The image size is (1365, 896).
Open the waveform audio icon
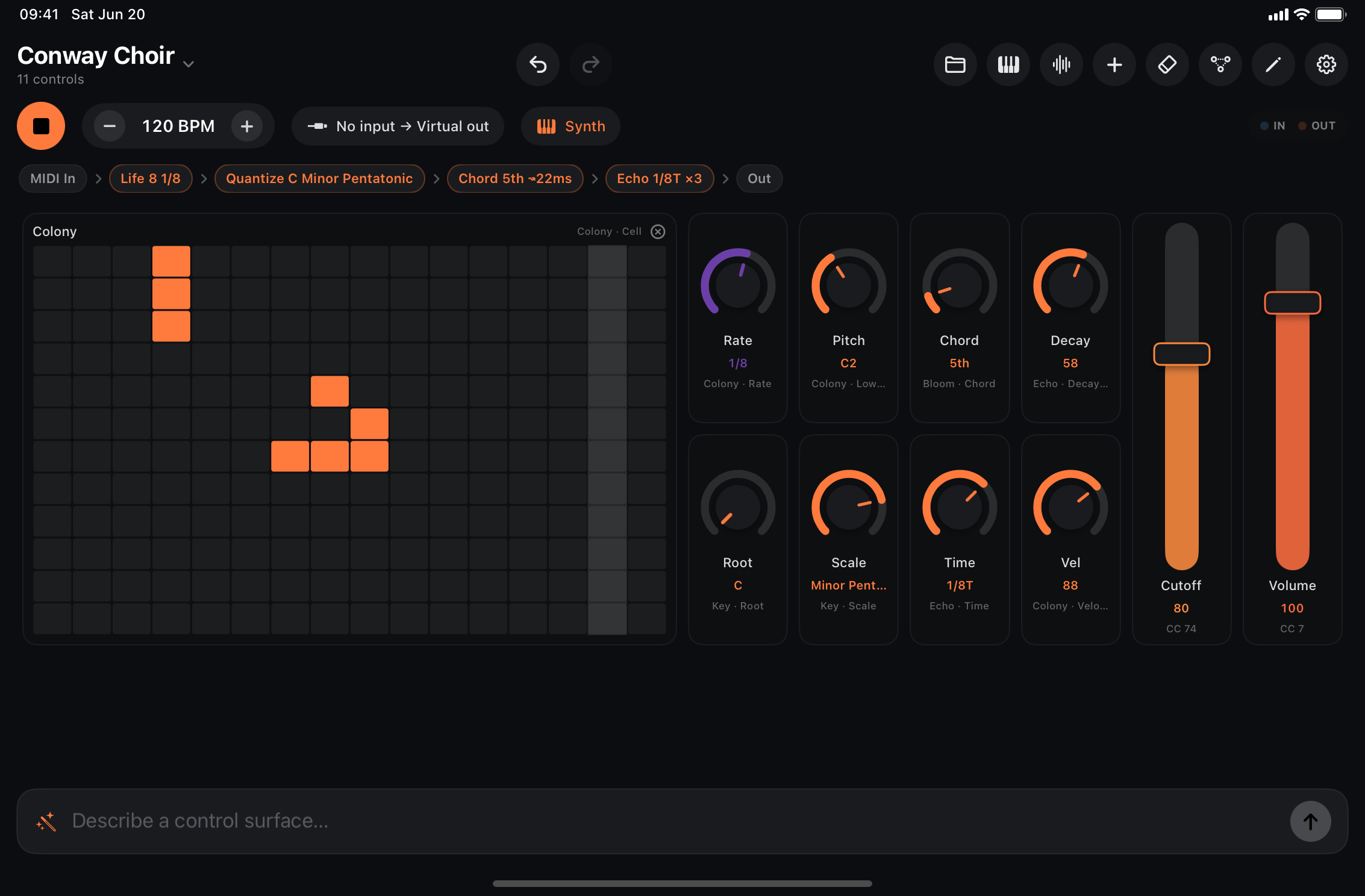(x=1061, y=64)
